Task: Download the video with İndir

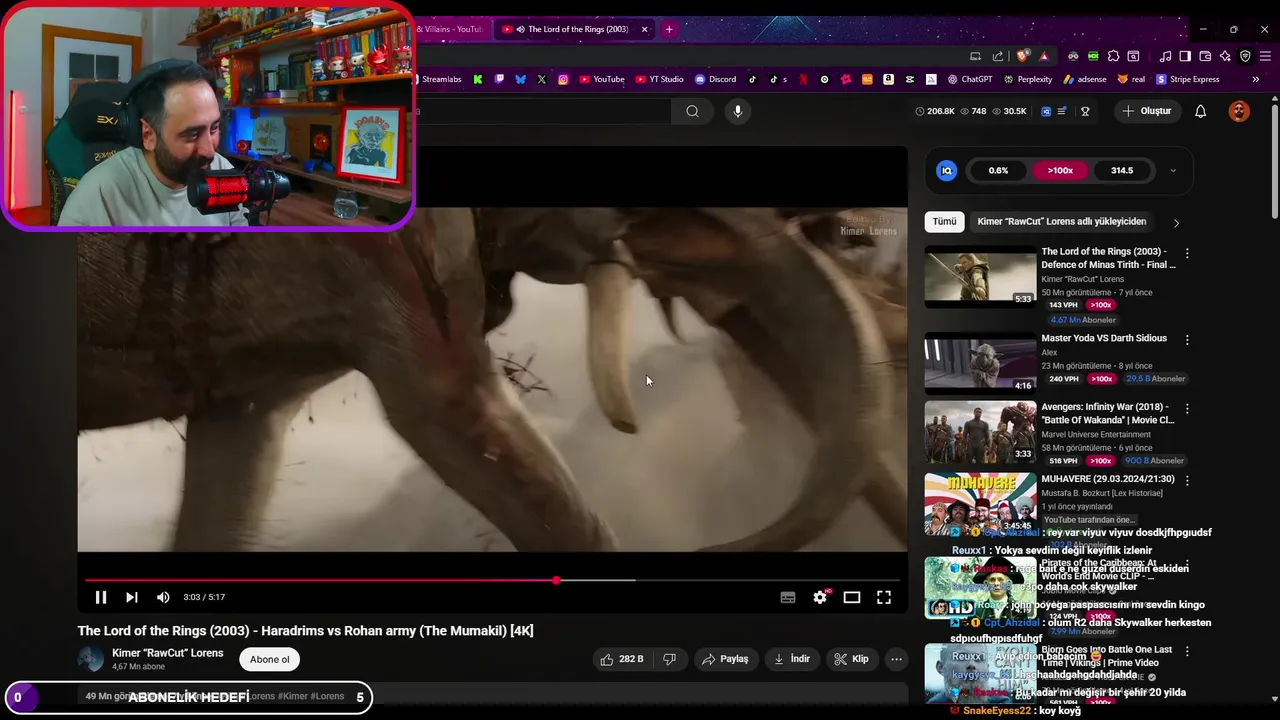Action: click(x=792, y=659)
